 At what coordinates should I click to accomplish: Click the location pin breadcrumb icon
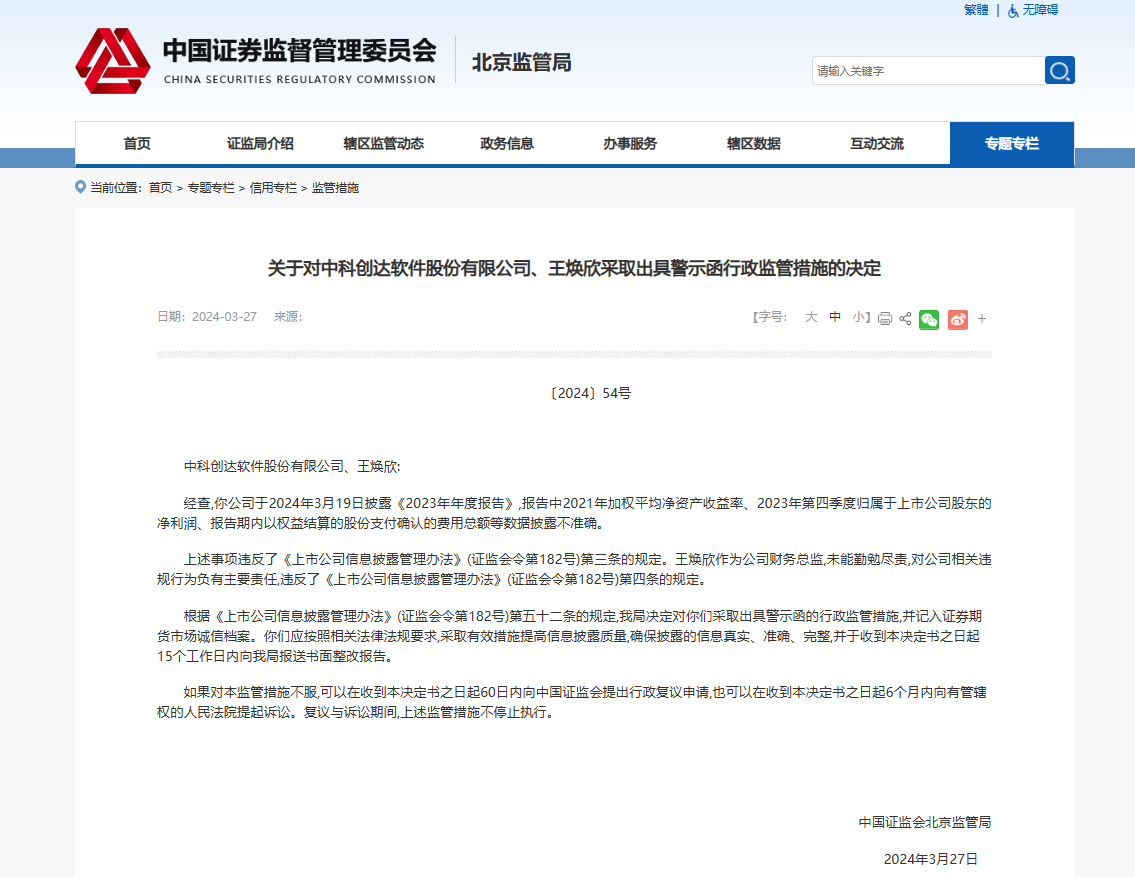pos(80,187)
